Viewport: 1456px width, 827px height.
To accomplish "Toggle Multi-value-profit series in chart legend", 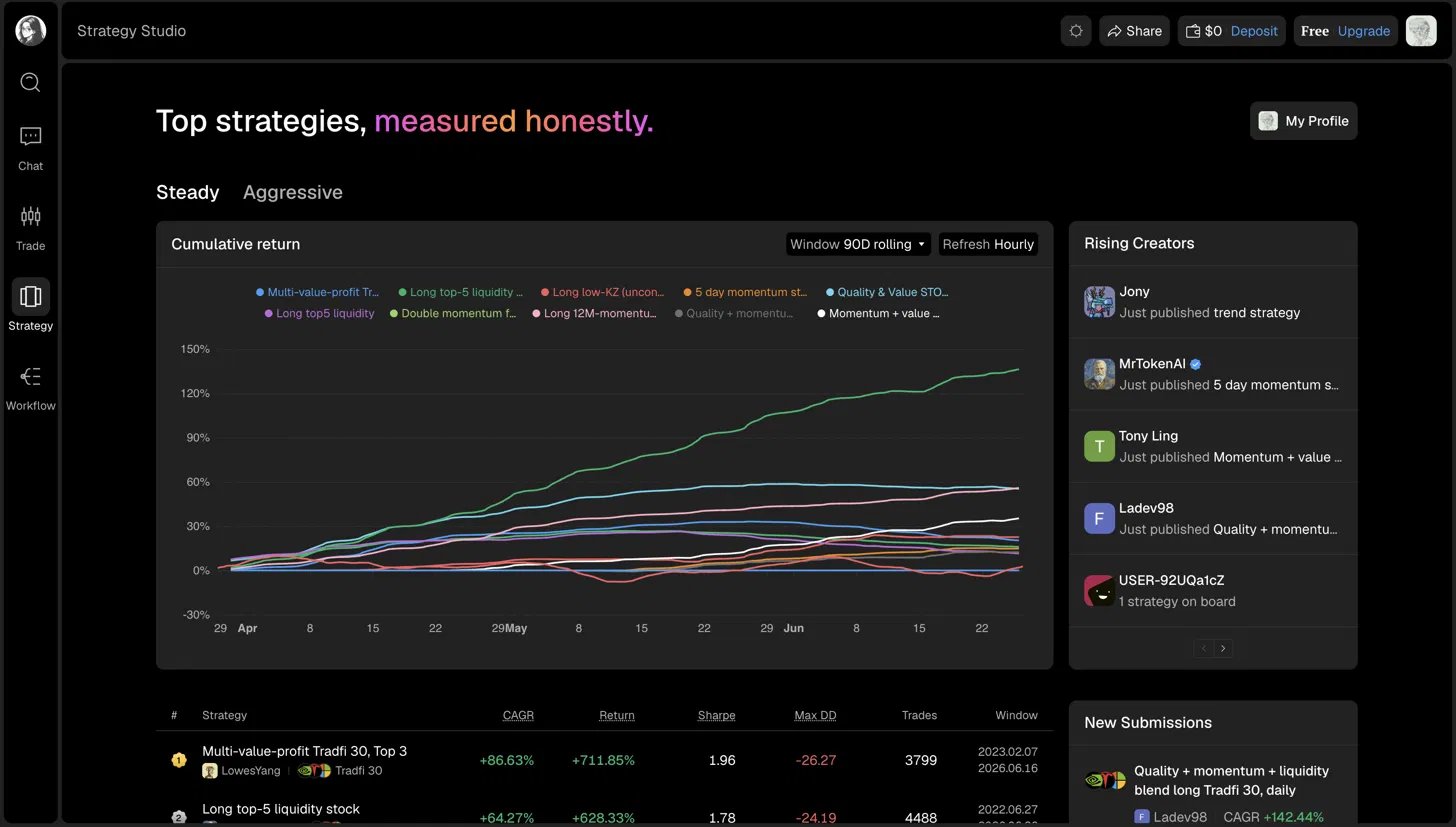I will (x=318, y=292).
